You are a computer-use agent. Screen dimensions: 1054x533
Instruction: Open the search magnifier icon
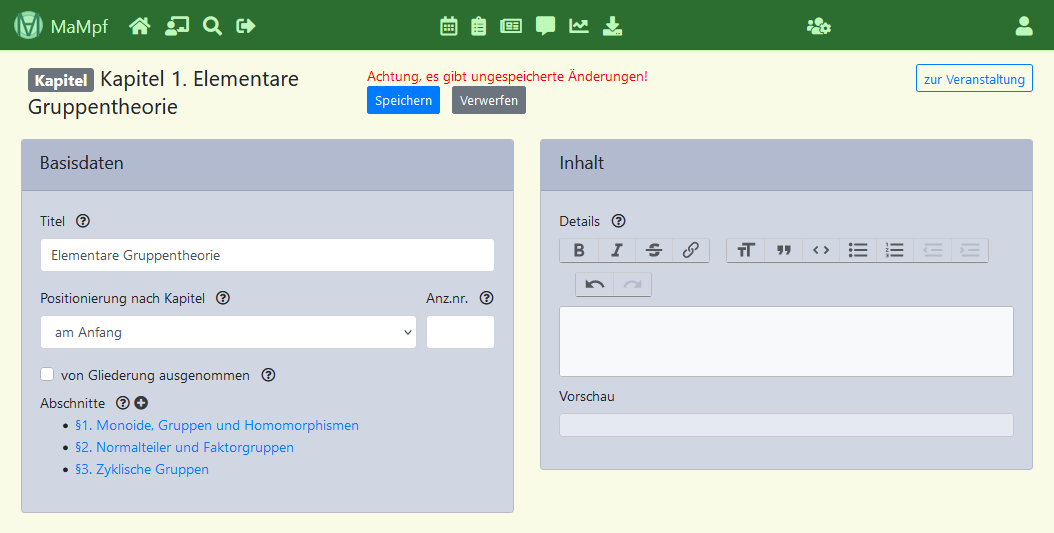click(212, 26)
